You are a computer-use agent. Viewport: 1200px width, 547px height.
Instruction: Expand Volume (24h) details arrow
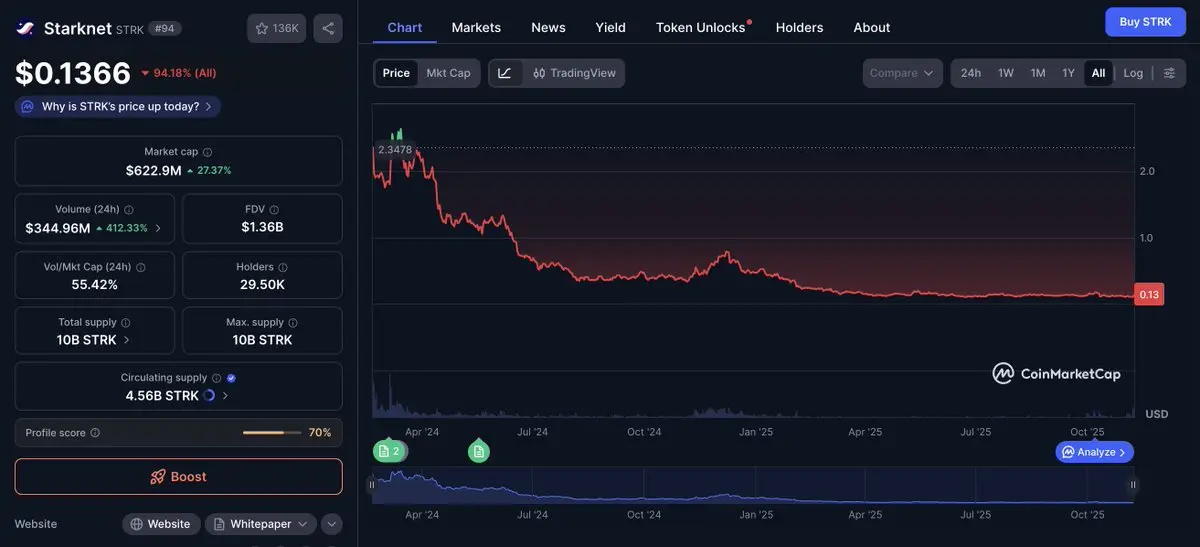pos(158,228)
